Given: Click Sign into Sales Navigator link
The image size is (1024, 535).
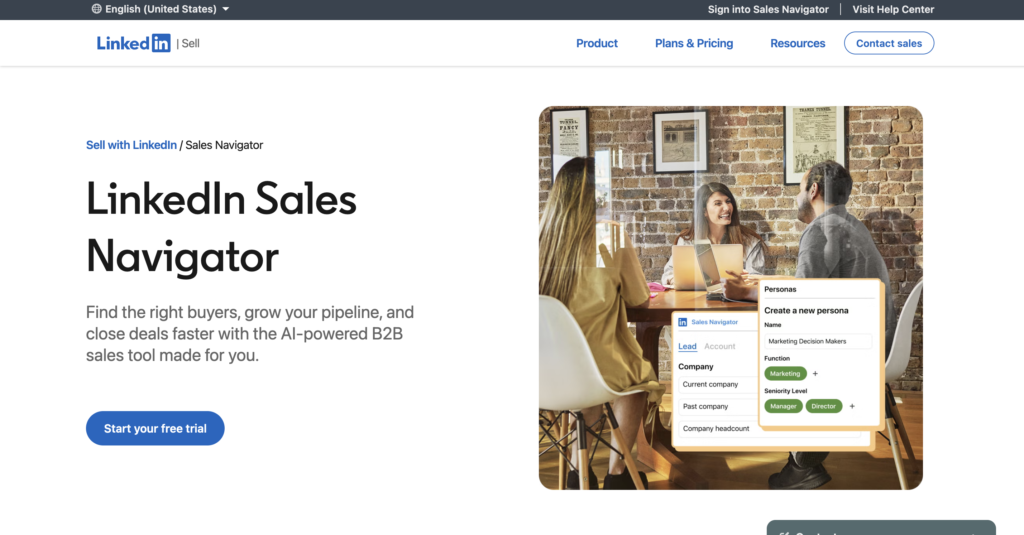Looking at the screenshot, I should click(x=768, y=9).
